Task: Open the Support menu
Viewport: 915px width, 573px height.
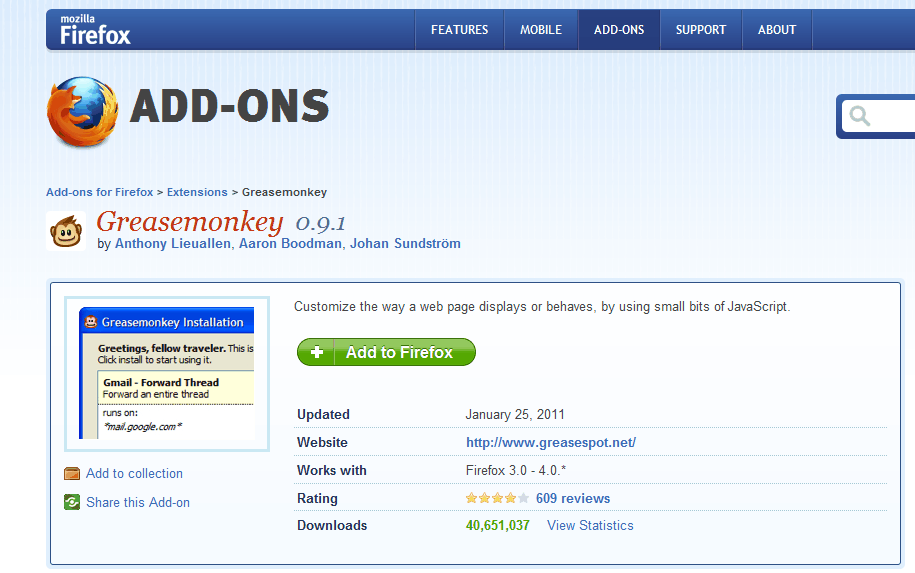Action: click(701, 30)
